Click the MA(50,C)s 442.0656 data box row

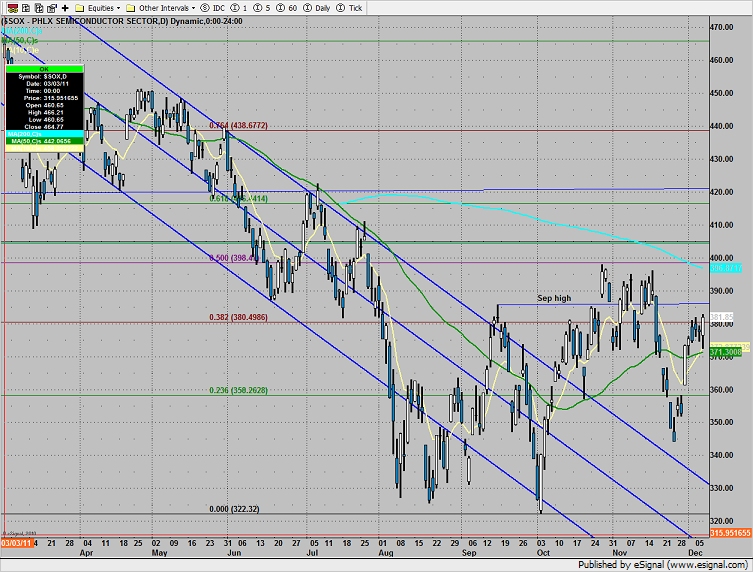[x=44, y=141]
